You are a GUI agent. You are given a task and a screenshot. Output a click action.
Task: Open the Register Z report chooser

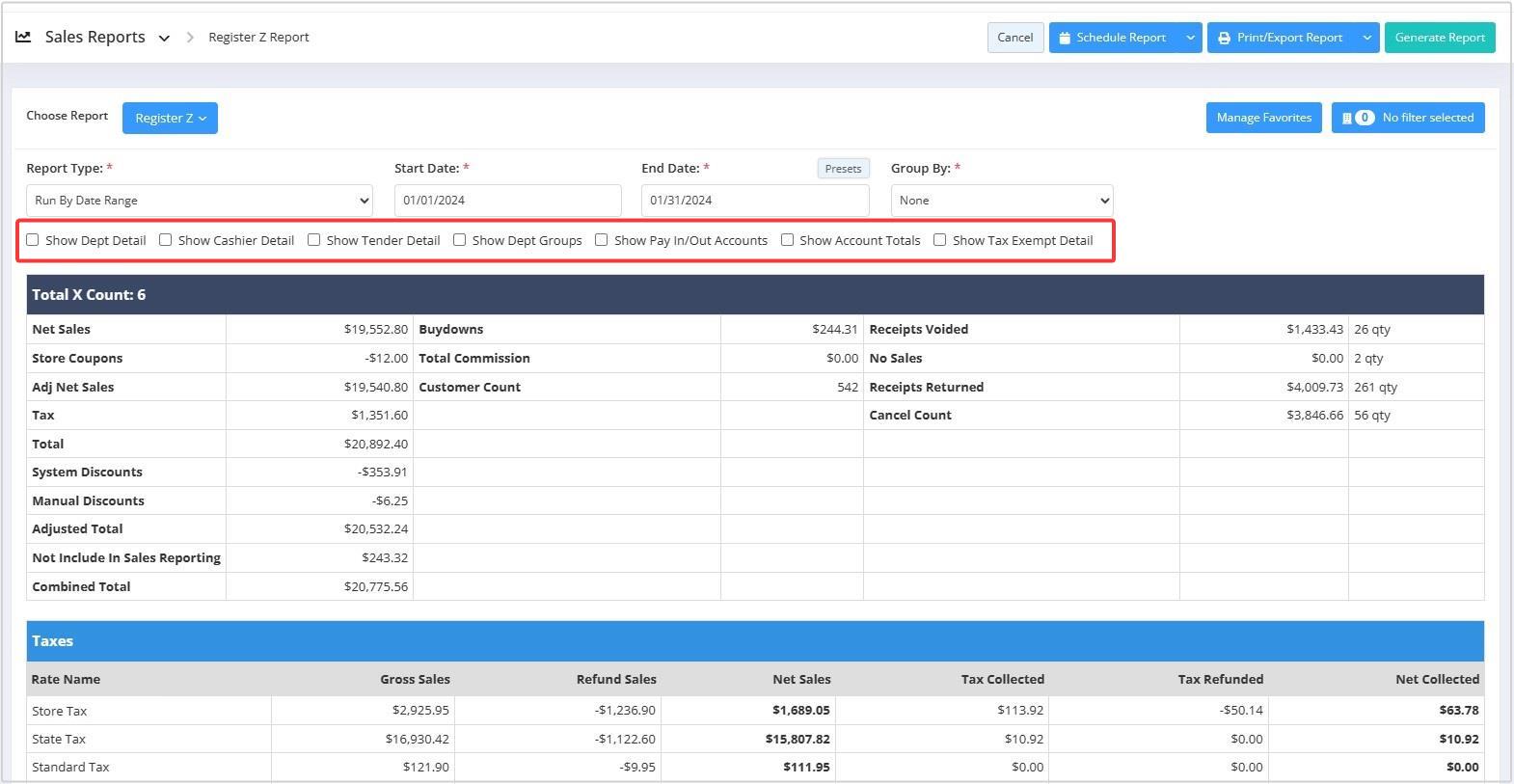[170, 118]
